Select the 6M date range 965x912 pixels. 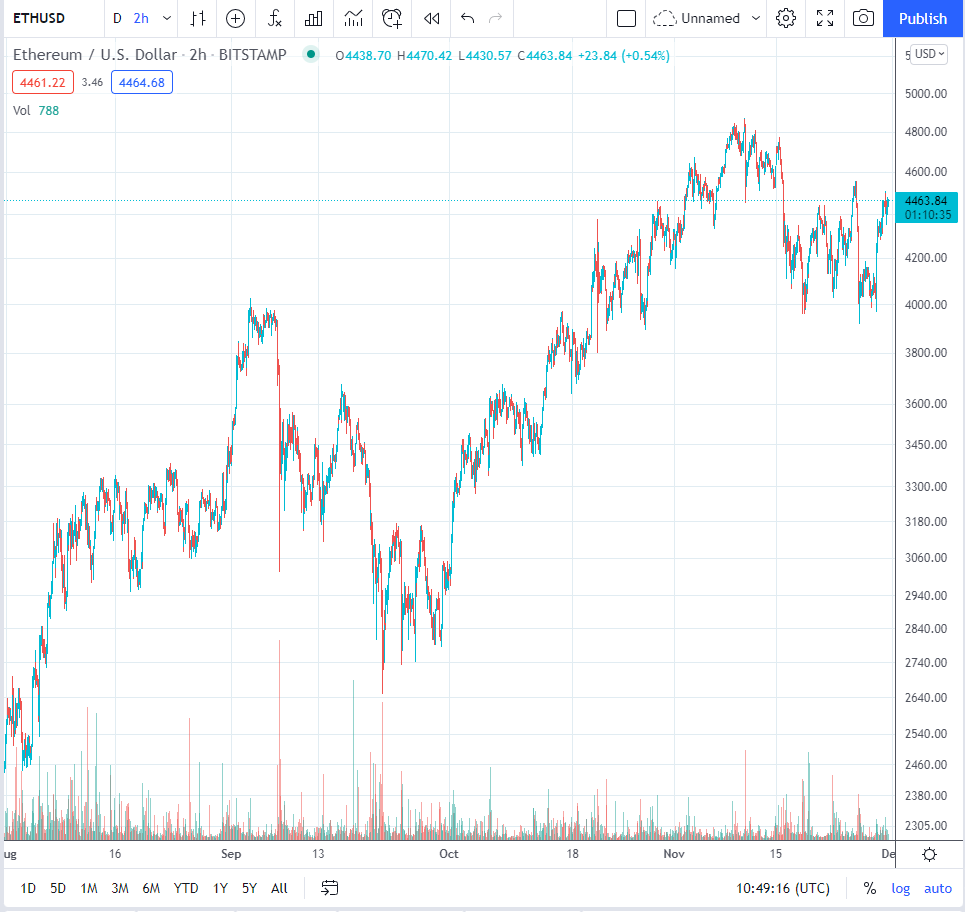tap(151, 888)
